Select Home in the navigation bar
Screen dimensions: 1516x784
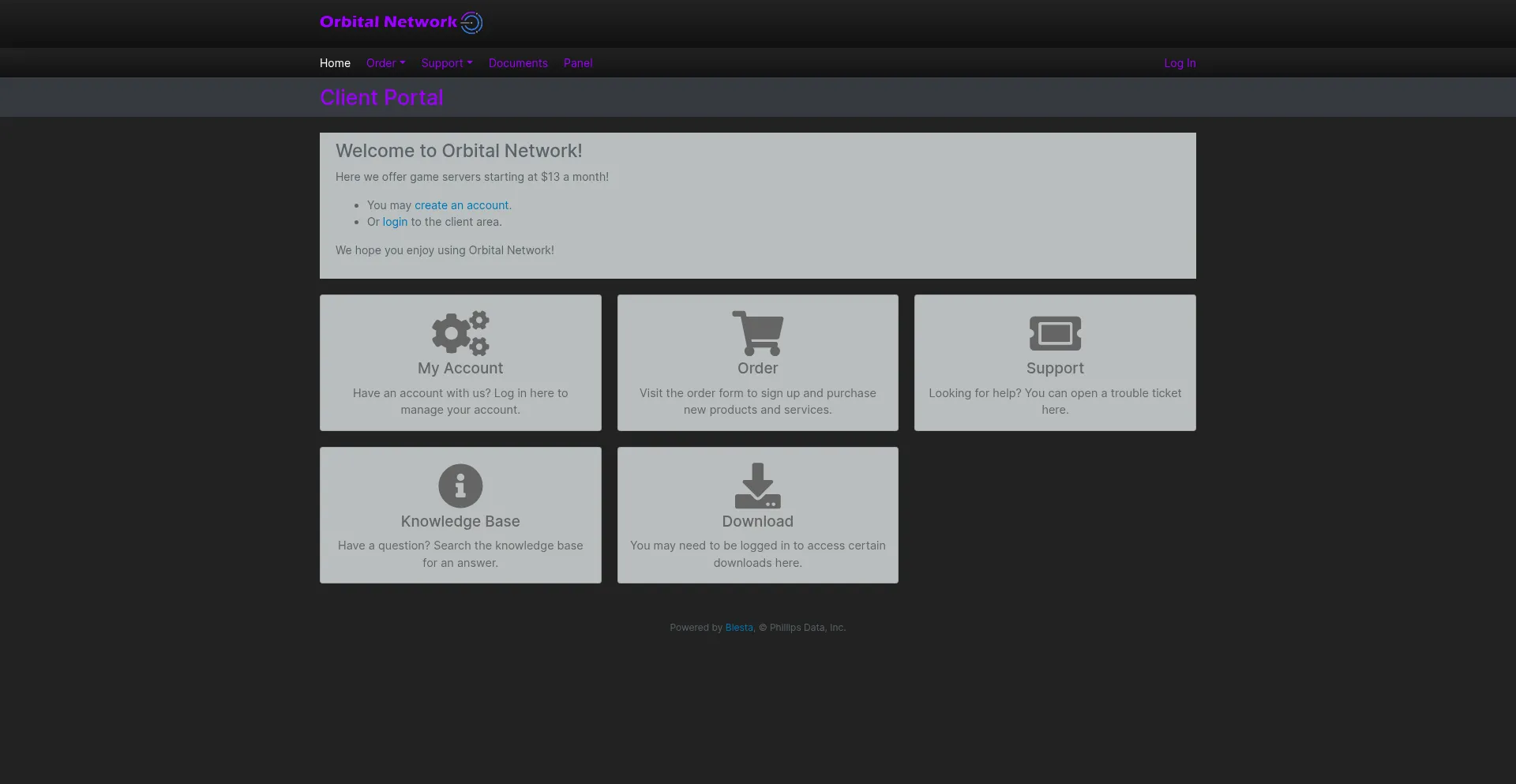(x=335, y=62)
